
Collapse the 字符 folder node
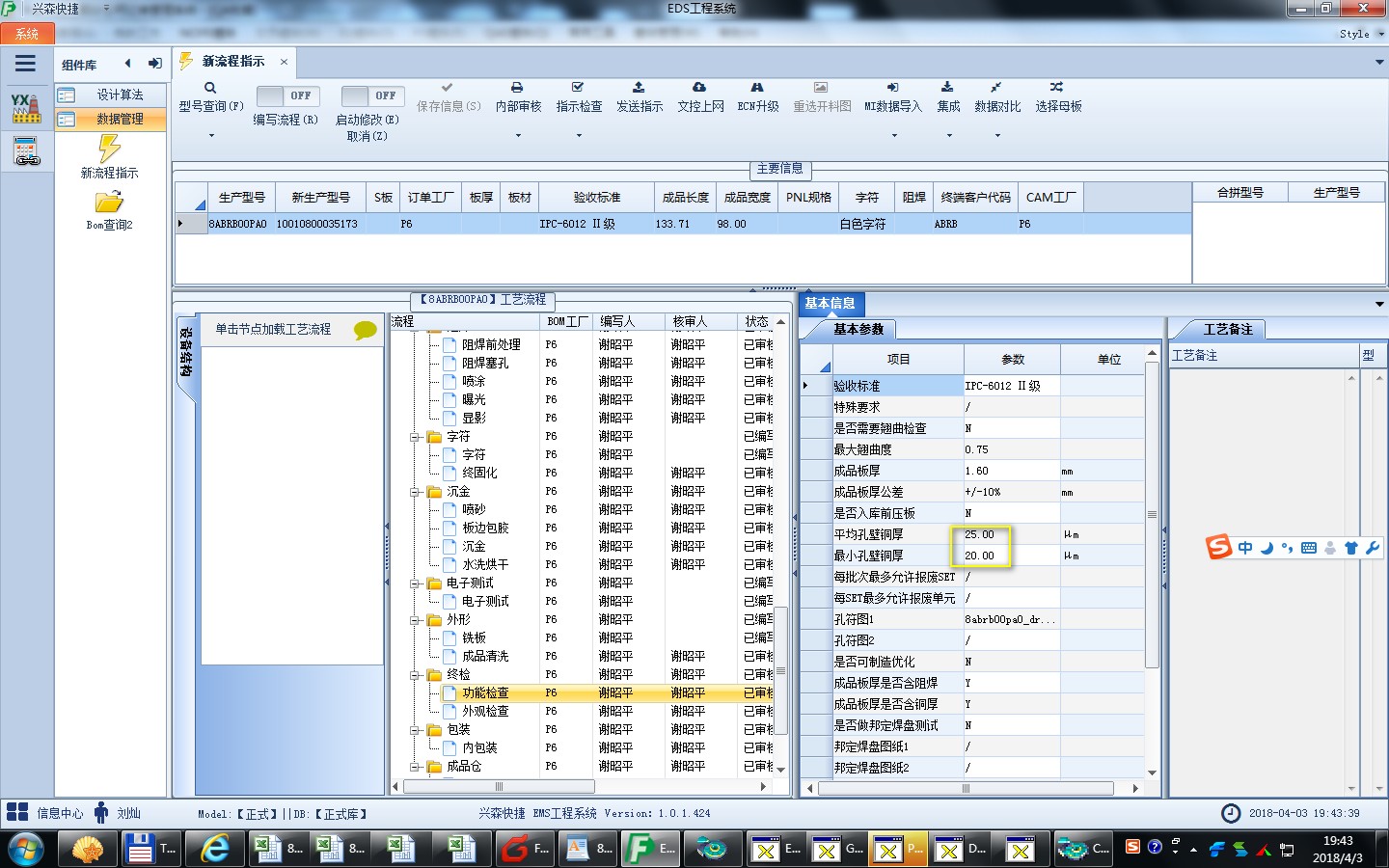click(x=416, y=437)
